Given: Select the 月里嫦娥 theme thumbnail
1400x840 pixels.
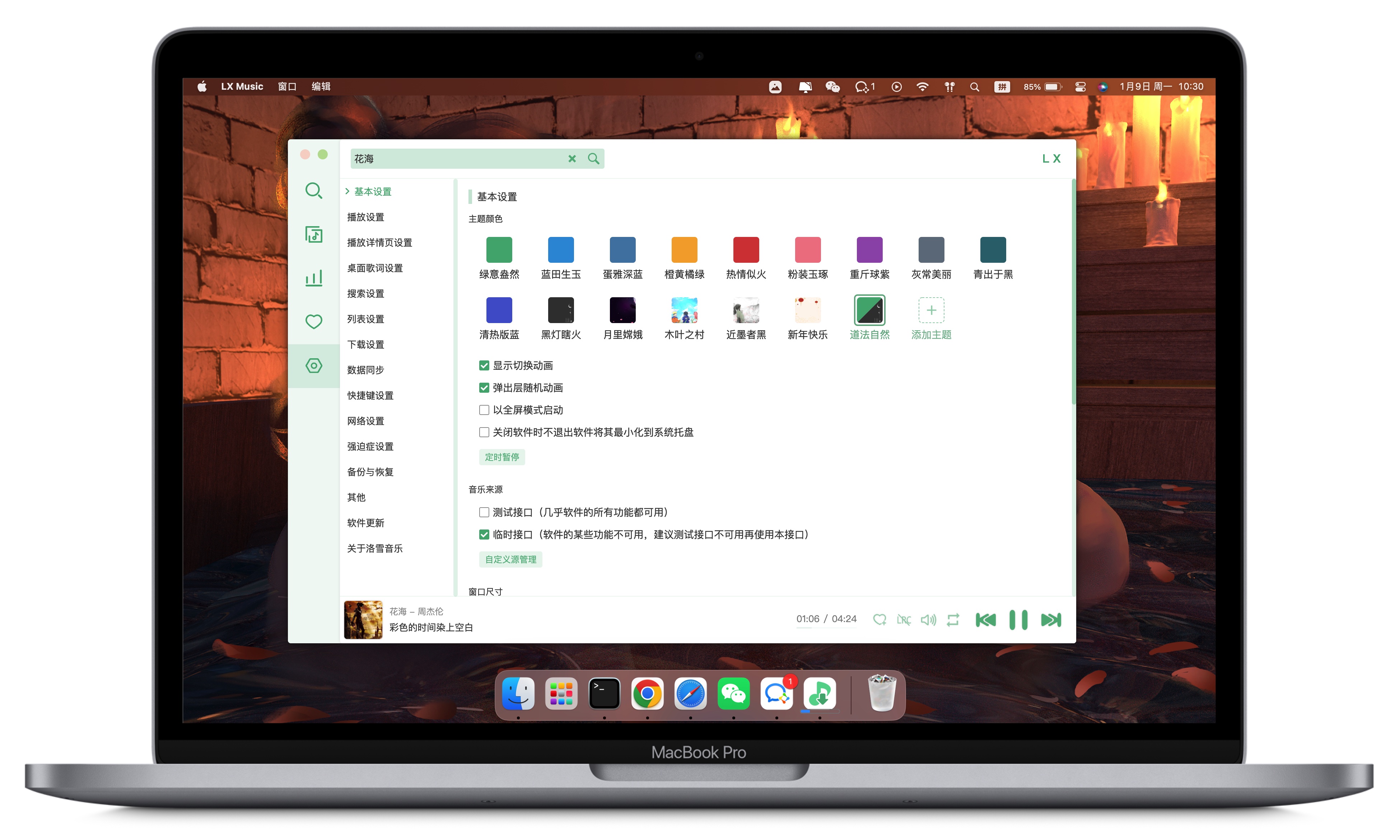Looking at the screenshot, I should 622,310.
